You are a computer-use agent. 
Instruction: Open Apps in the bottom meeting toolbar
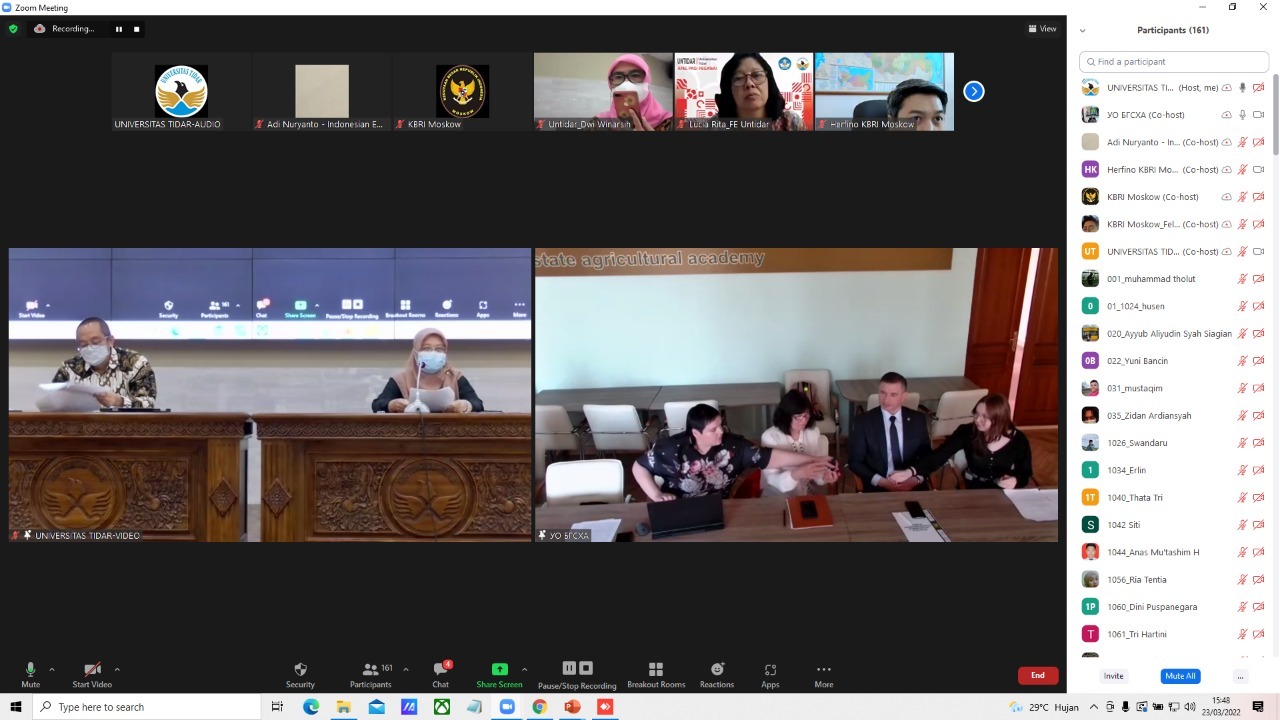click(770, 674)
